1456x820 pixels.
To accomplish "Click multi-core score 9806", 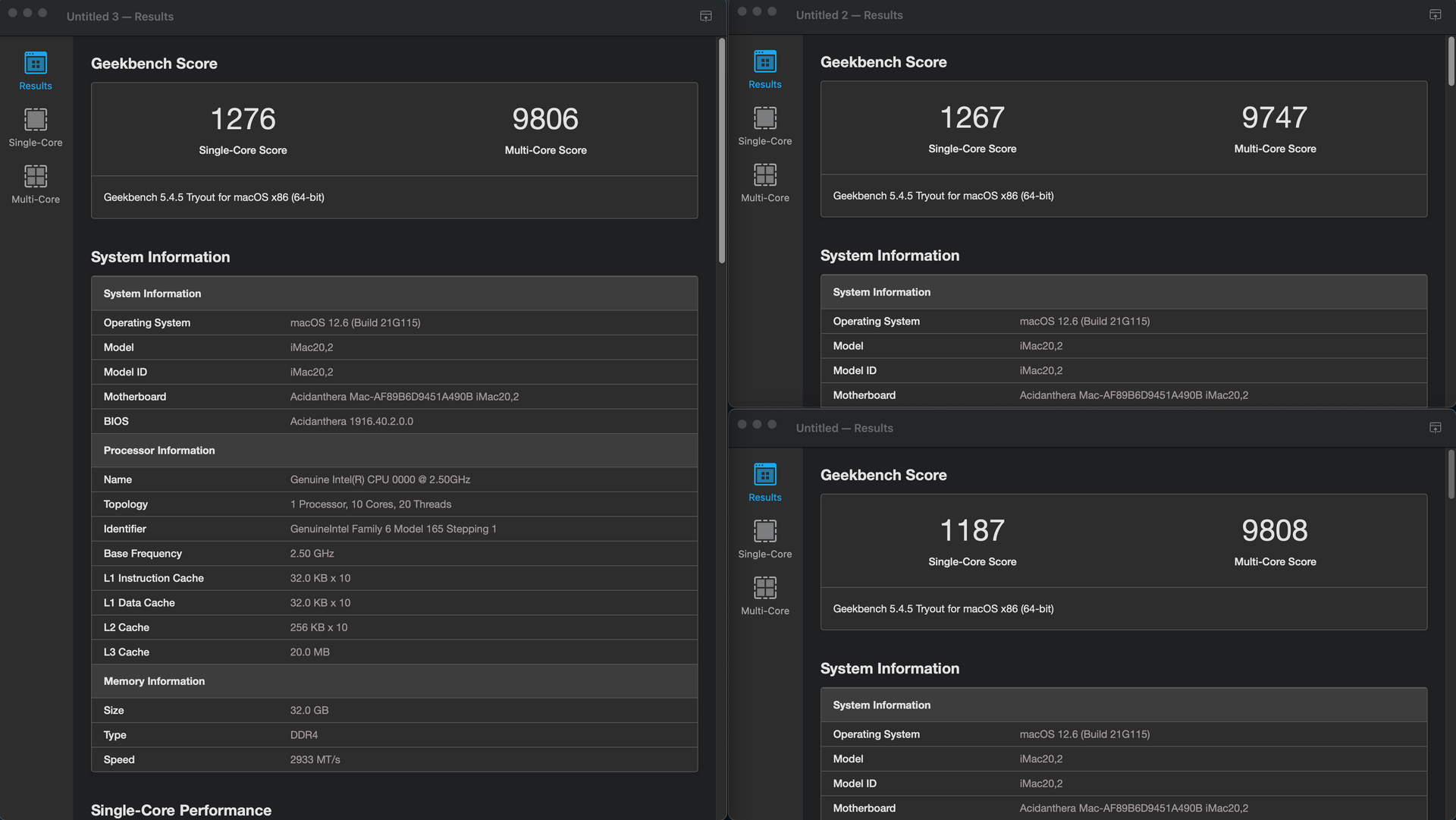I will click(545, 119).
